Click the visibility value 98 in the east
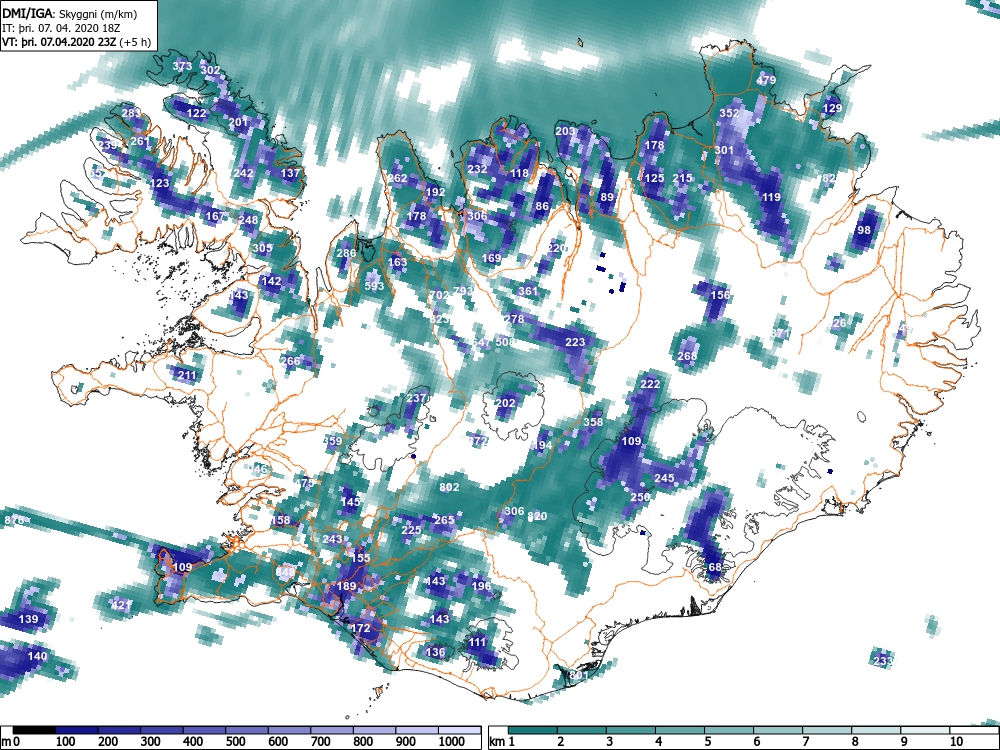The height and width of the screenshot is (750, 1000). tap(864, 230)
